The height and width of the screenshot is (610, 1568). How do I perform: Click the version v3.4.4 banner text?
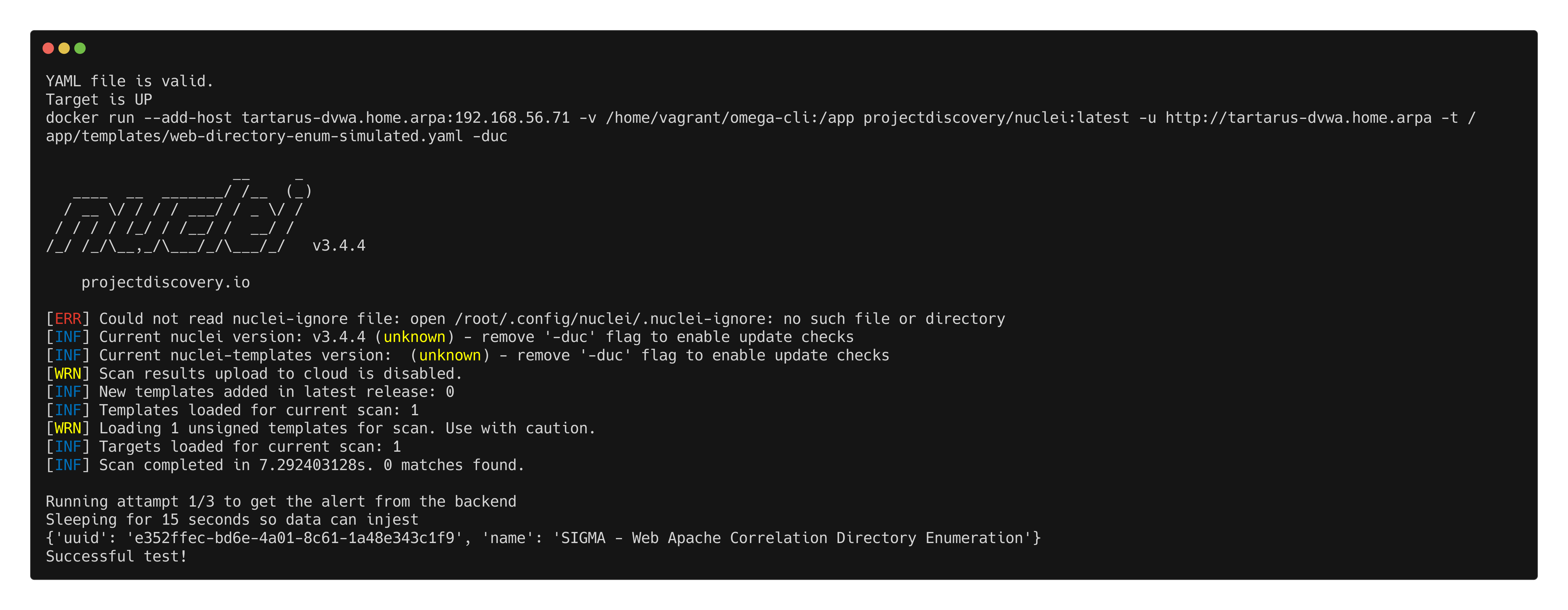(338, 246)
